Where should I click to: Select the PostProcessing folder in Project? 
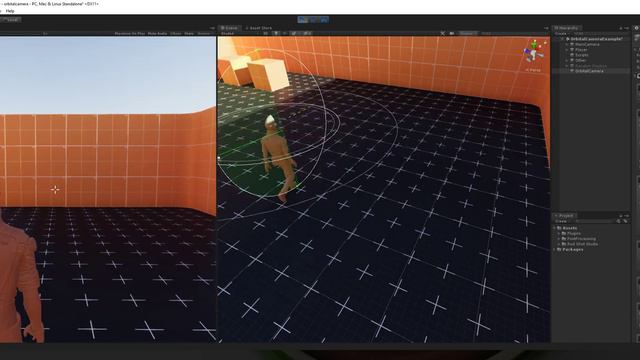pos(579,239)
